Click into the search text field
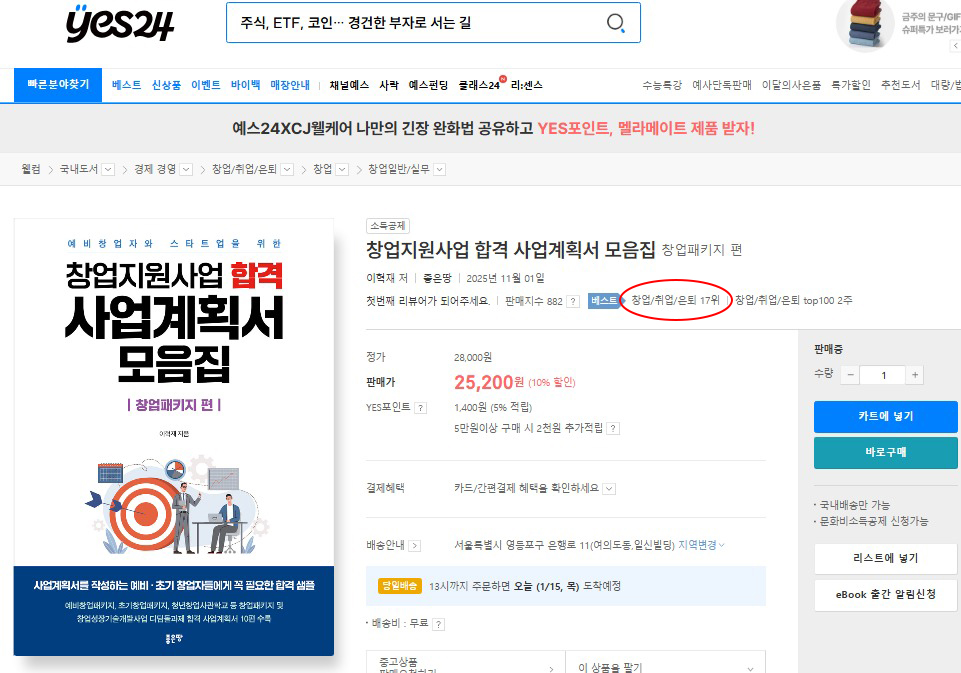Screen dimensions: 961x673 (x=410, y=23)
